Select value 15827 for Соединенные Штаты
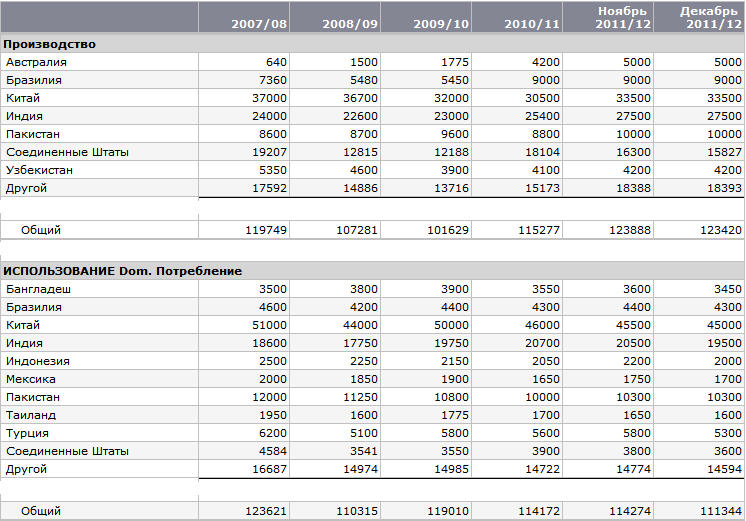 click(x=724, y=152)
